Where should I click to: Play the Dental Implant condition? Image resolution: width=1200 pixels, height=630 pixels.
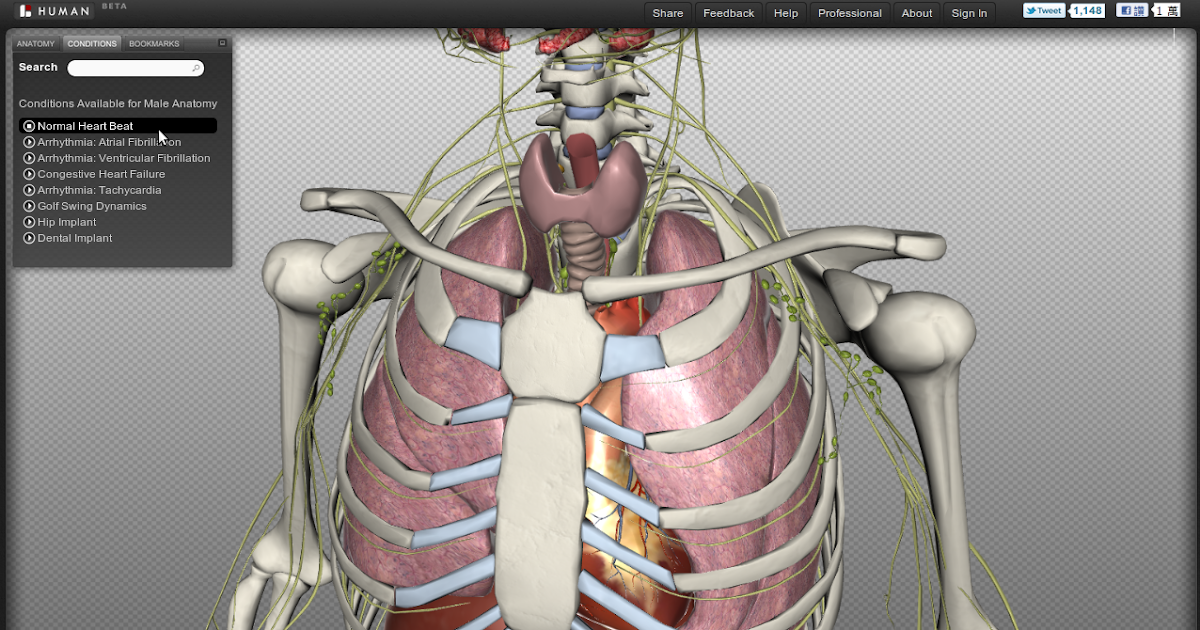(27, 237)
